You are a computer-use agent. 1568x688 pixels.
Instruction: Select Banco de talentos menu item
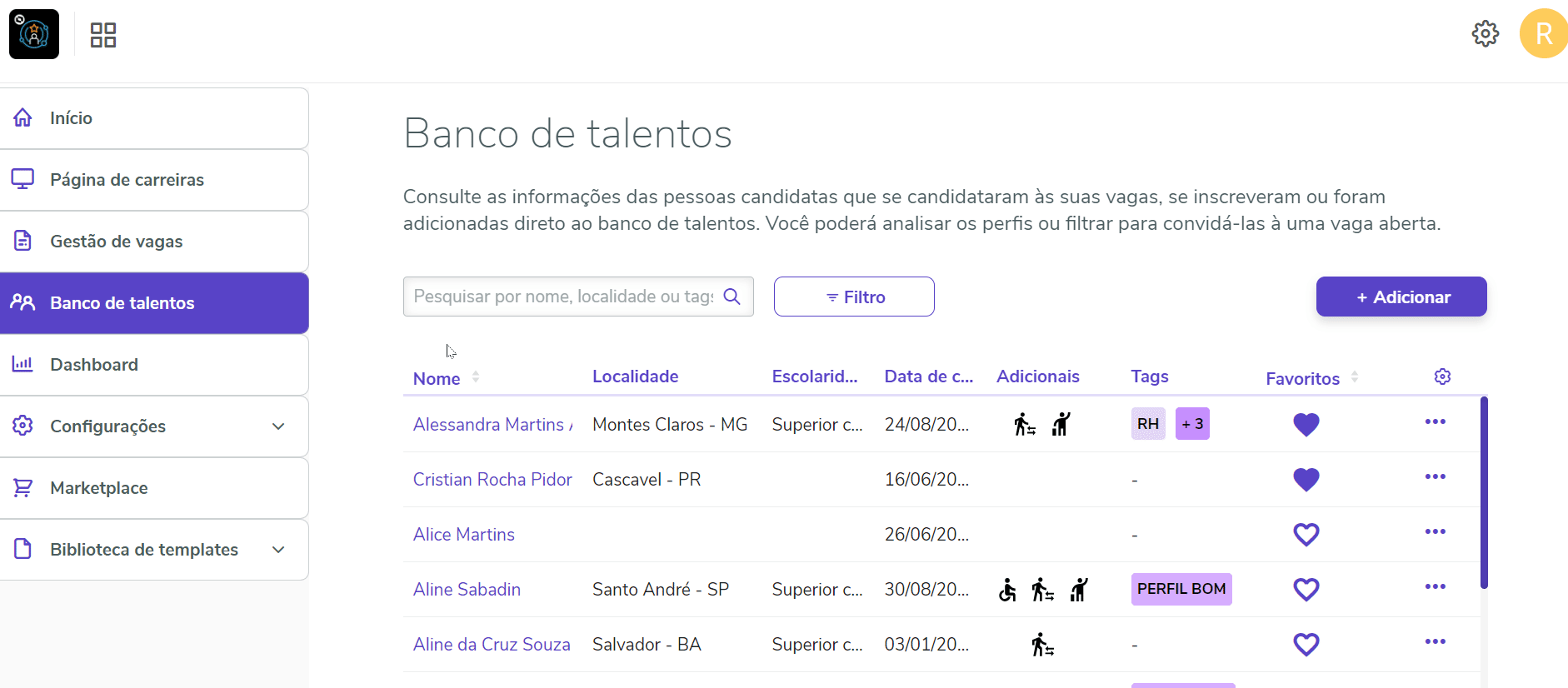(154, 303)
